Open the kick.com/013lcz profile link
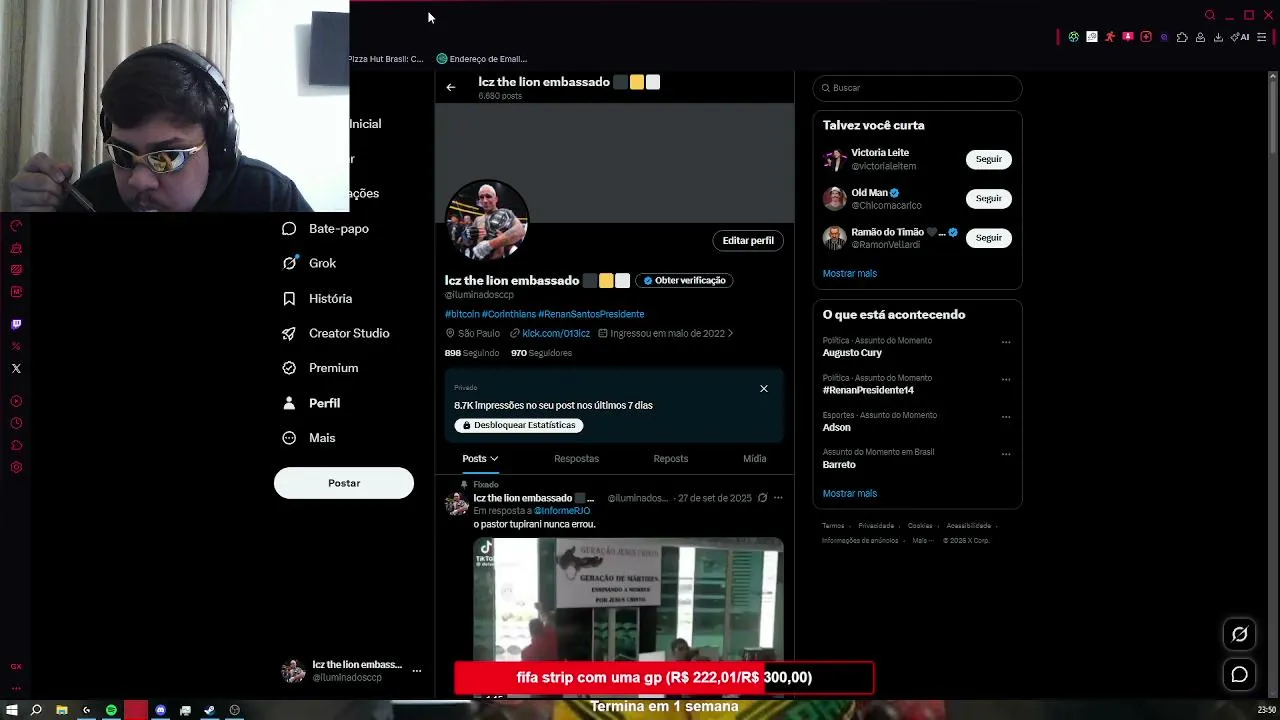 coord(556,333)
